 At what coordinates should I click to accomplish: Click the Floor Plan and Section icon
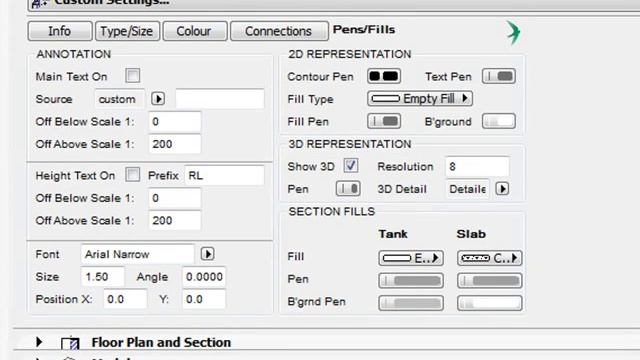pos(70,343)
